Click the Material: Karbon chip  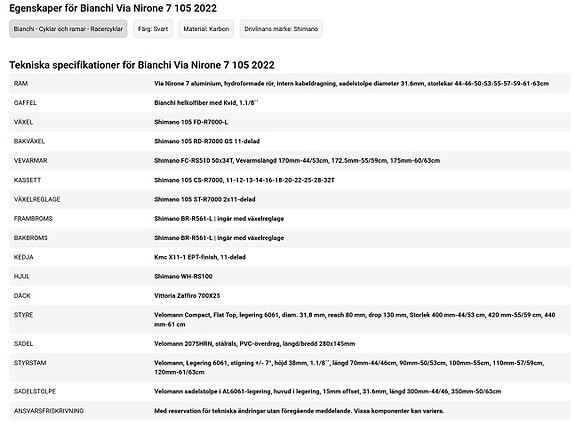pos(206,29)
